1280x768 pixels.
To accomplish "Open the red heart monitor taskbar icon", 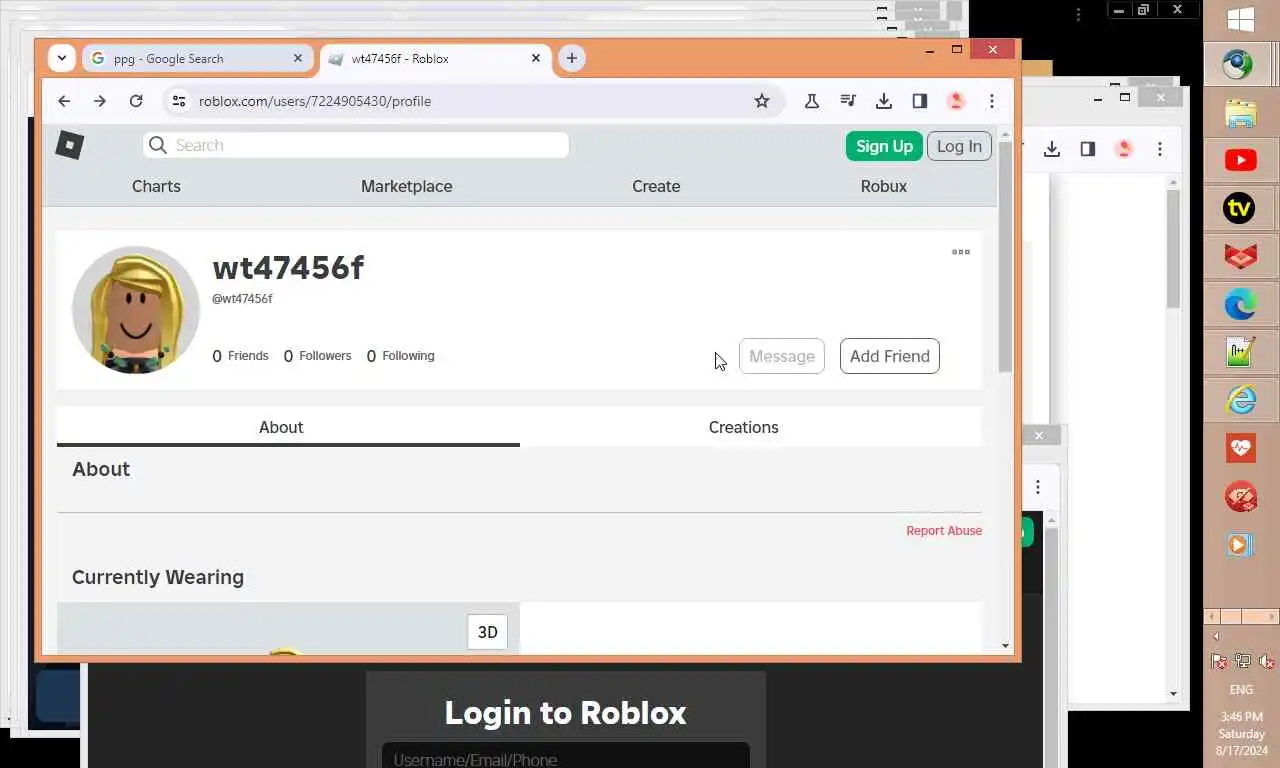I will [x=1241, y=448].
